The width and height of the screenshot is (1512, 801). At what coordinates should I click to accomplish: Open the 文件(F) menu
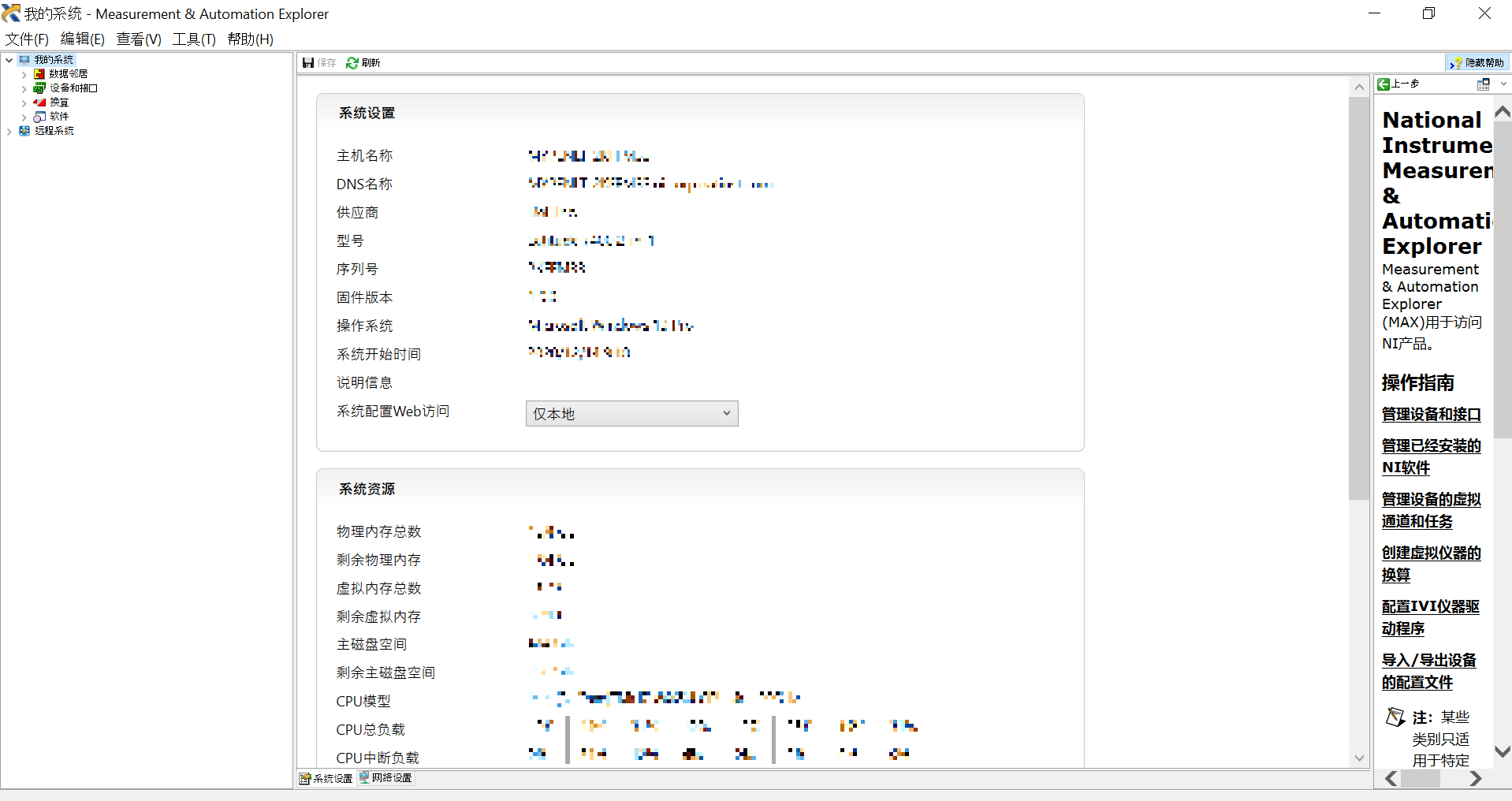coord(27,39)
